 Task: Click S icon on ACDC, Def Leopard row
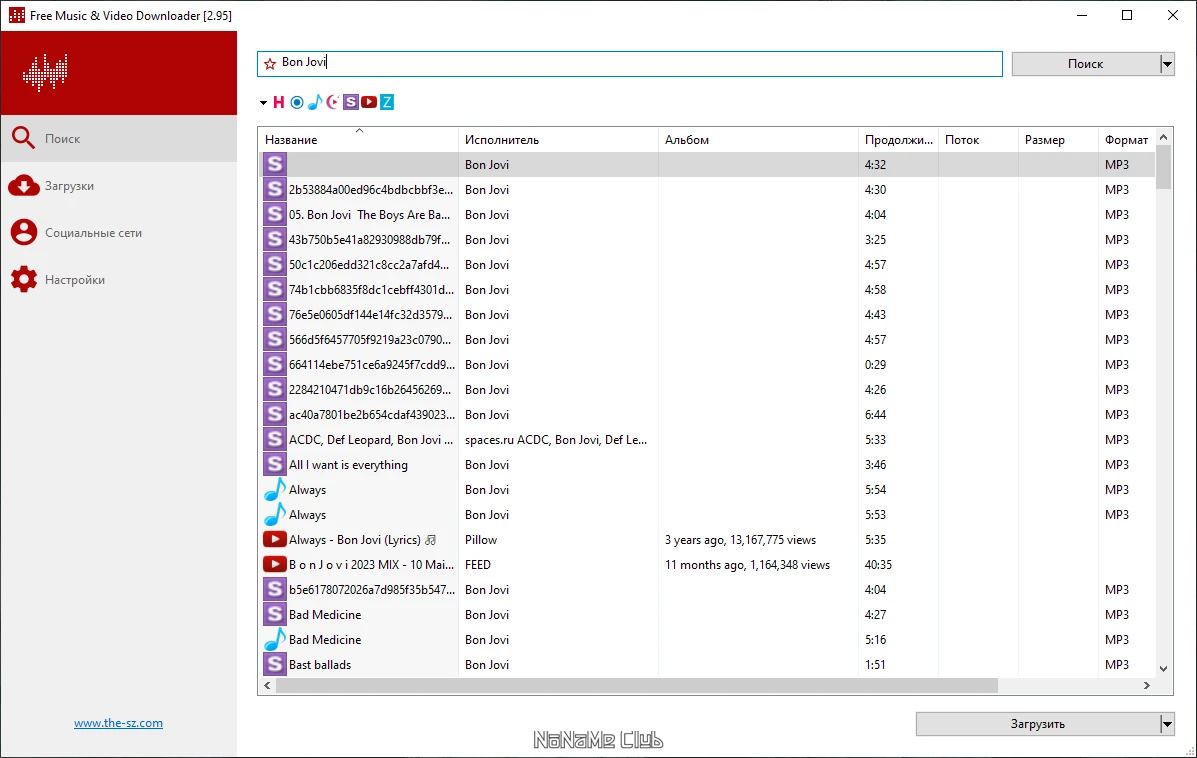(275, 440)
